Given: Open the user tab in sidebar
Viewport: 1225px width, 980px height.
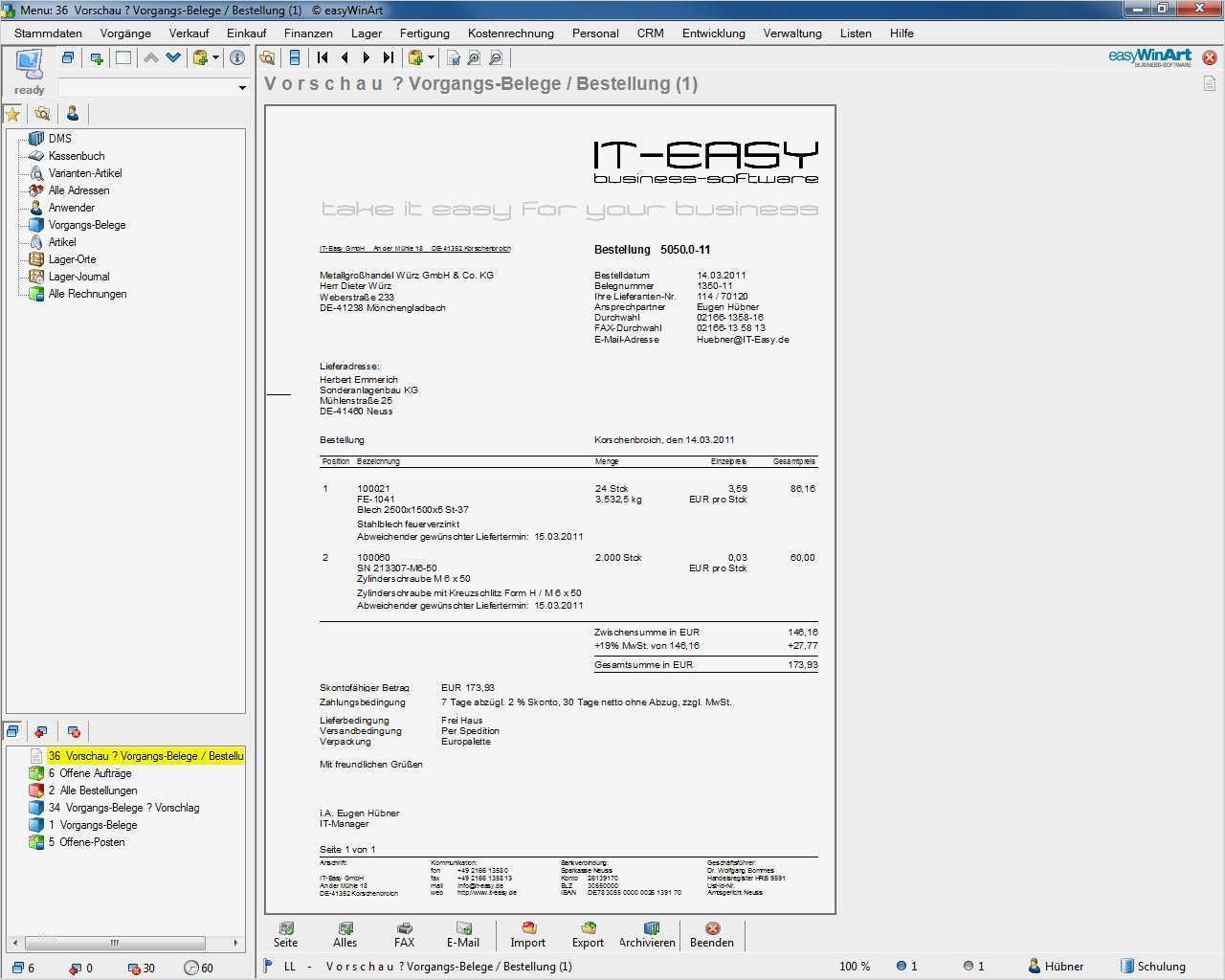Looking at the screenshot, I should click(73, 114).
